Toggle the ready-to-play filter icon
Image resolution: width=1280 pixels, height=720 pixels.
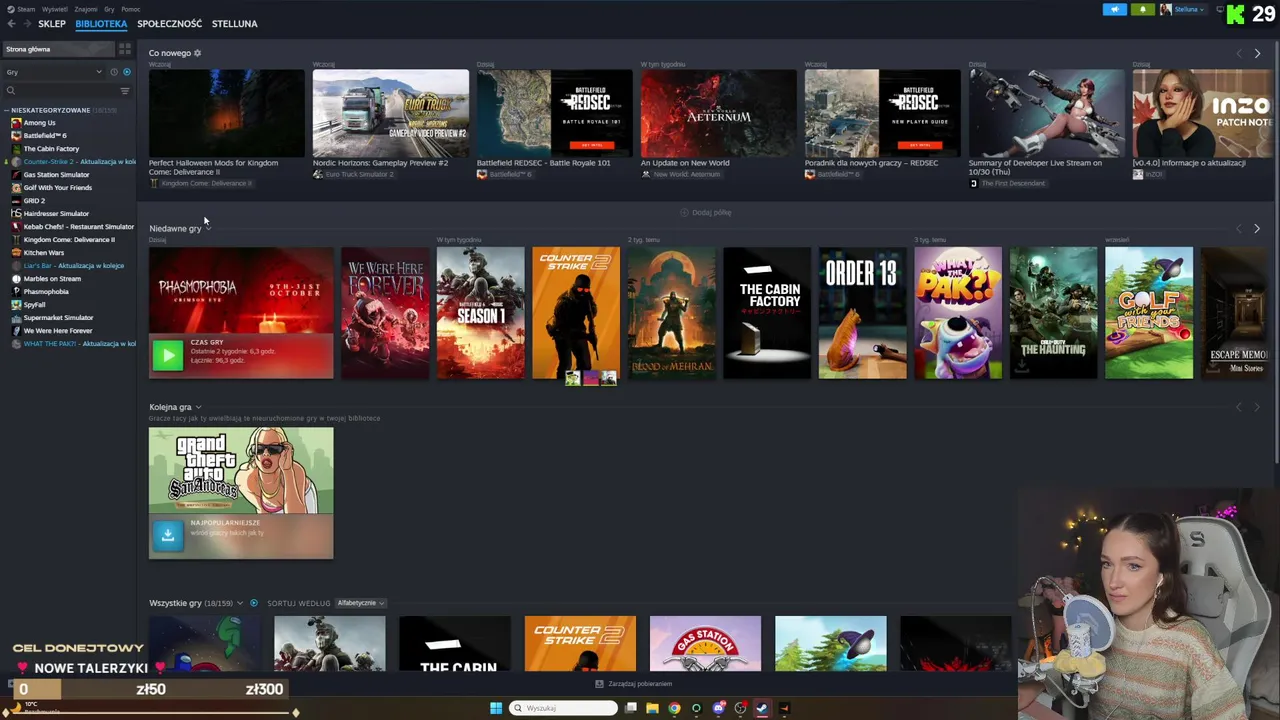[x=126, y=72]
